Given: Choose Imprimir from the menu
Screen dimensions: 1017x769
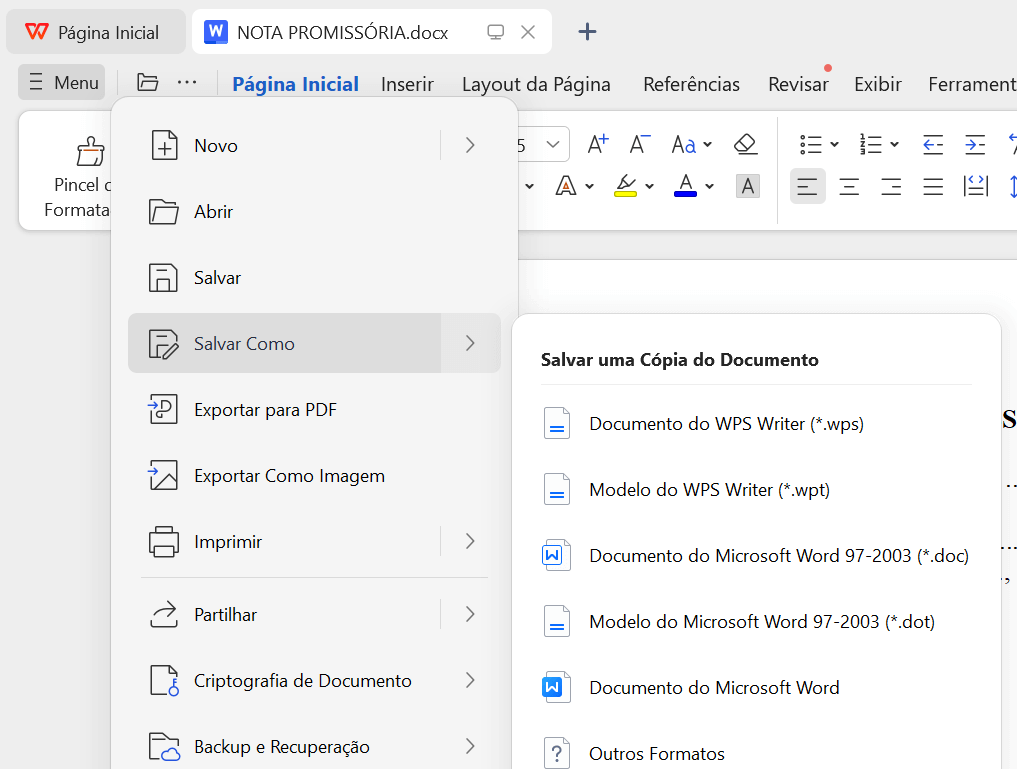Looking at the screenshot, I should pyautogui.click(x=284, y=541).
